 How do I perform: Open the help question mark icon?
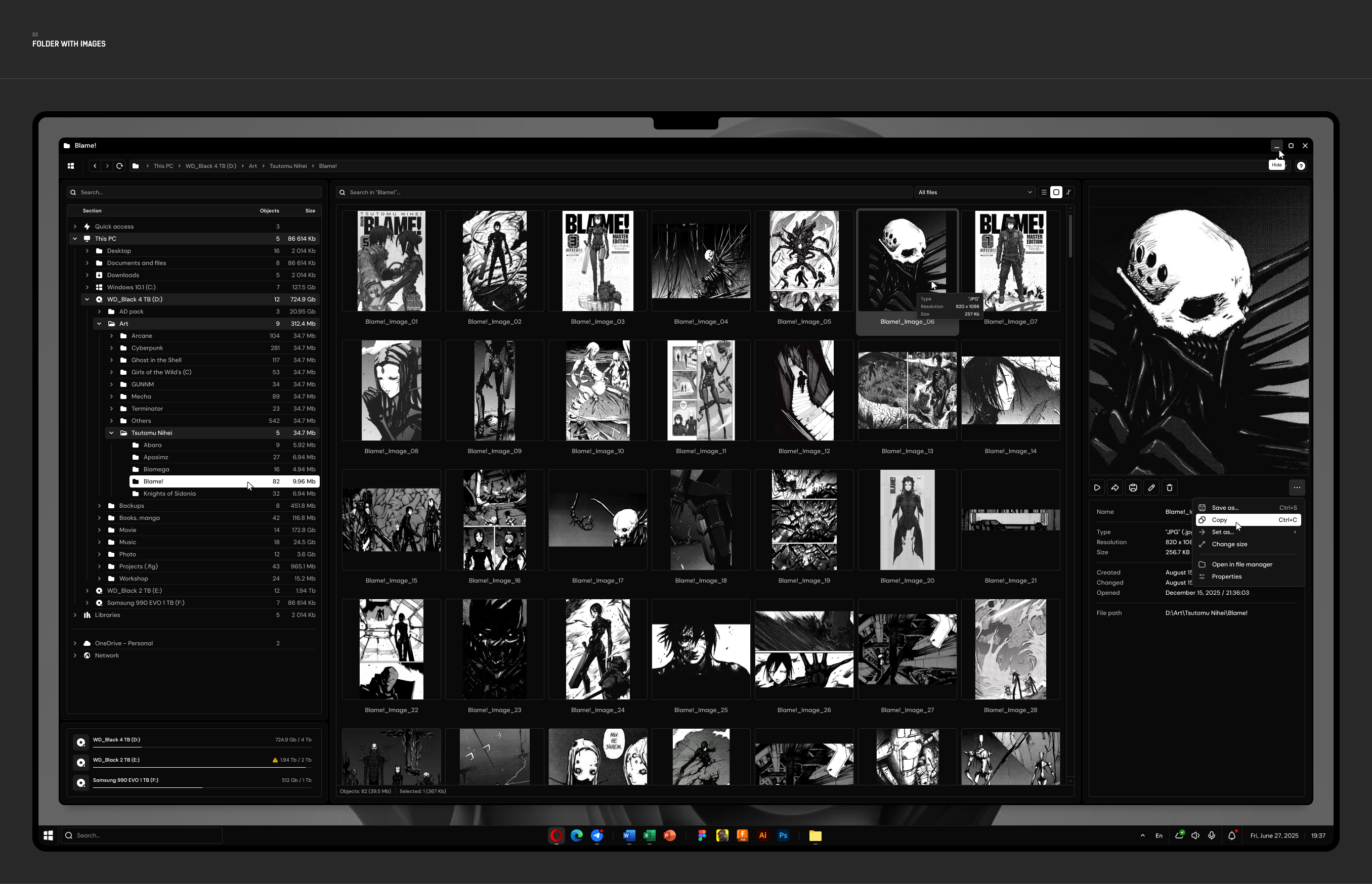1301,166
